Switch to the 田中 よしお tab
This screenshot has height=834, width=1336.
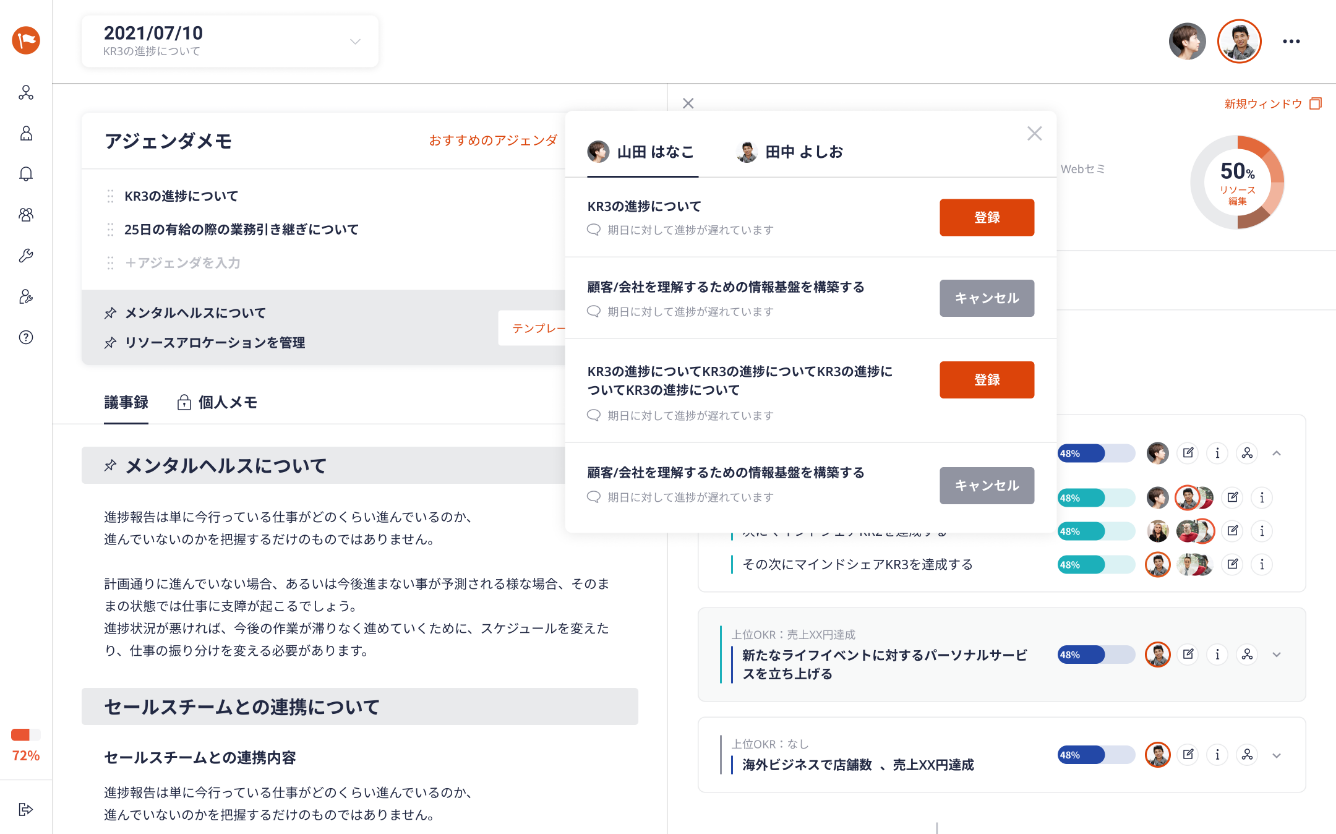[790, 152]
